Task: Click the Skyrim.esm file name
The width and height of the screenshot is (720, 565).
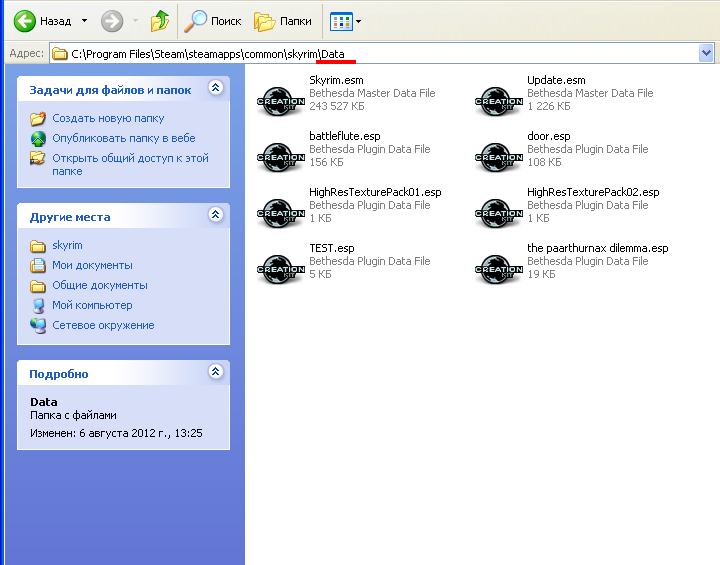Action: tap(336, 80)
